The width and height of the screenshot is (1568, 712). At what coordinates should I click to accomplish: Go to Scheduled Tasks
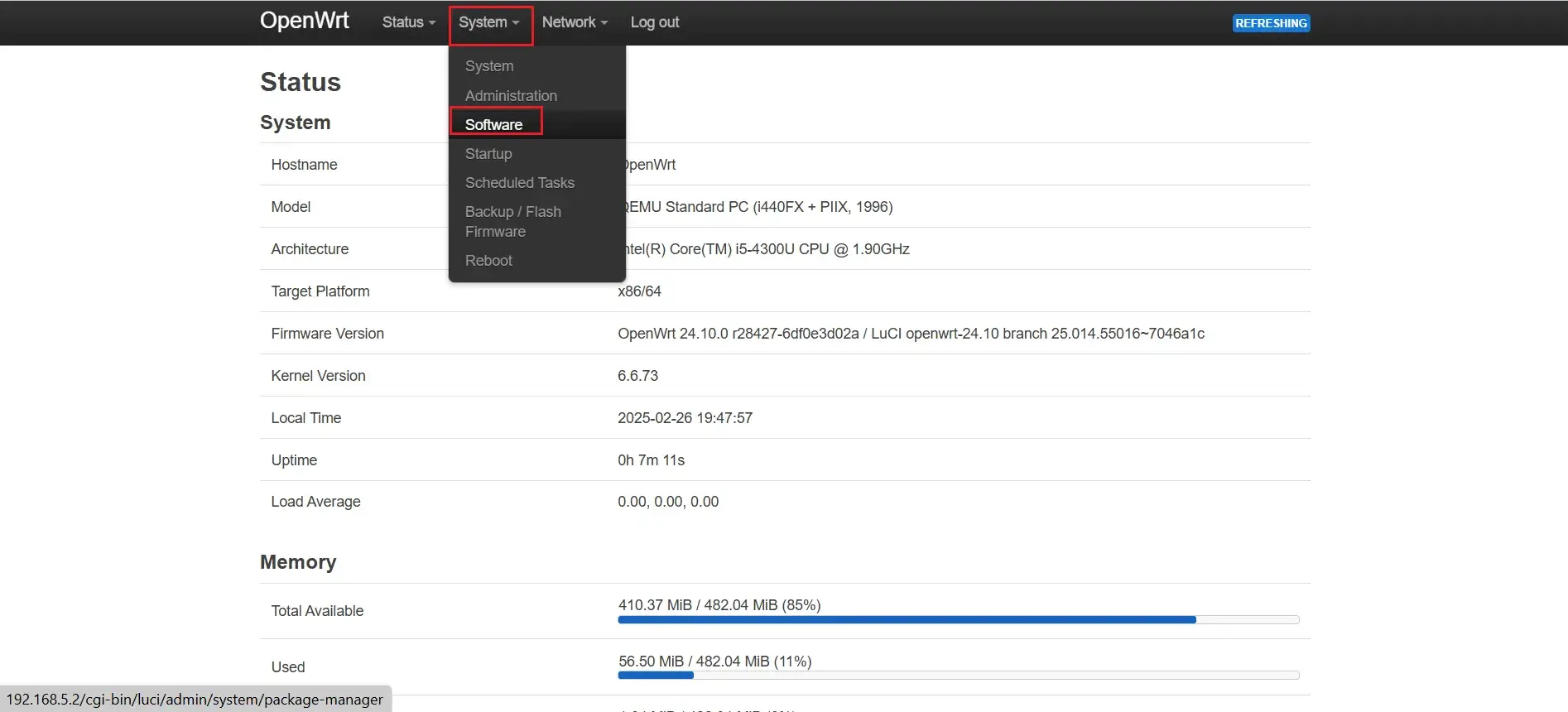(x=519, y=183)
